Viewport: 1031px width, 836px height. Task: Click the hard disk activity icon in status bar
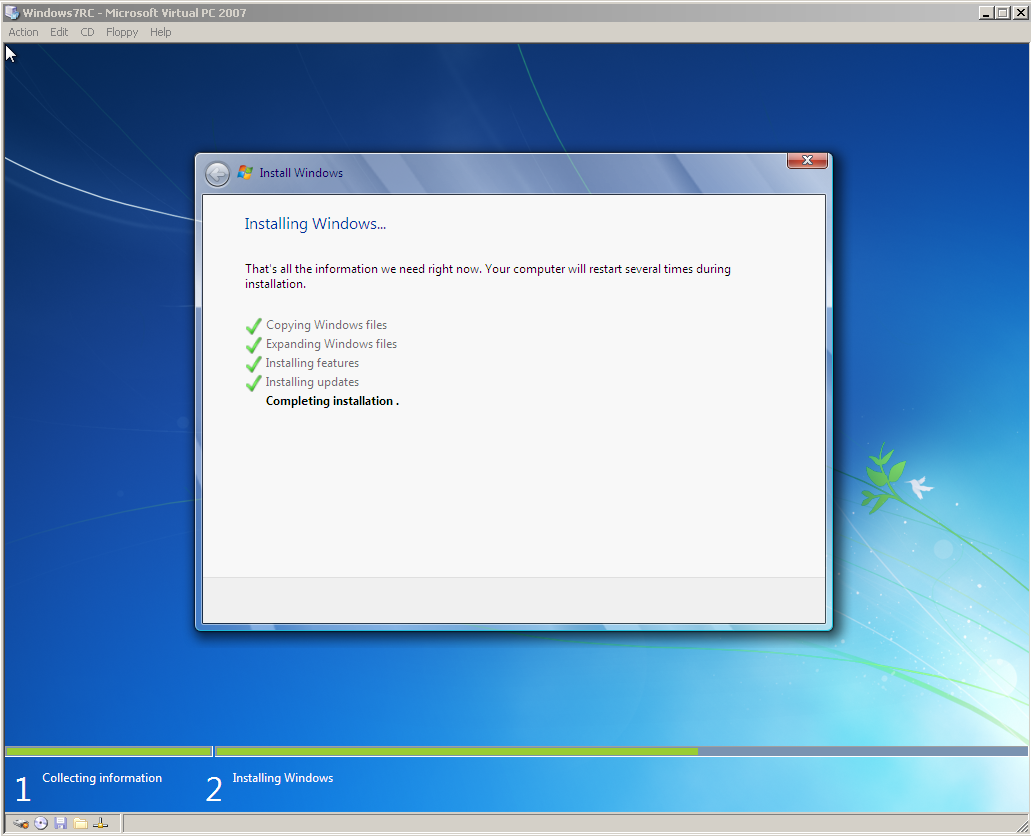pos(21,824)
